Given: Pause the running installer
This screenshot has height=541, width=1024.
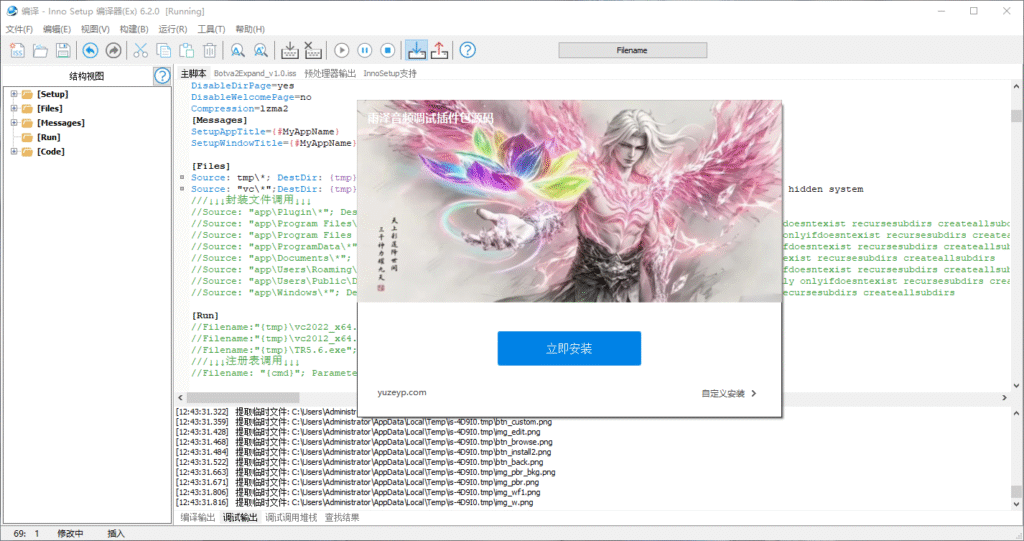Looking at the screenshot, I should click(364, 50).
